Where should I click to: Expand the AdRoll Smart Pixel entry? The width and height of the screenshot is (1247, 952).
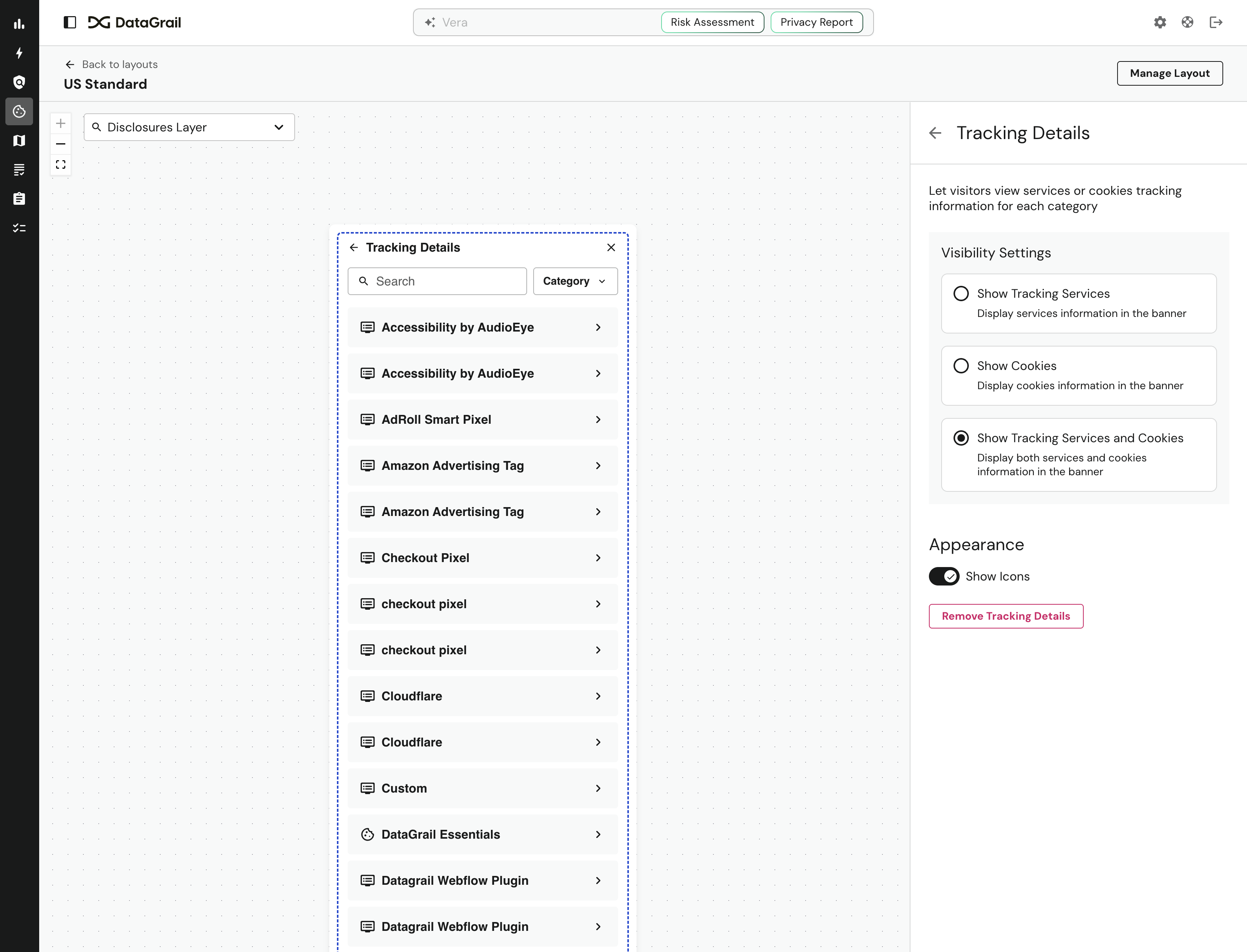click(x=482, y=420)
